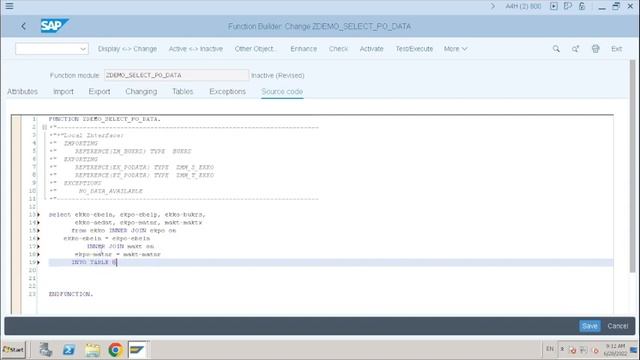Select the Source code tab
The image size is (640, 360).
point(282,91)
